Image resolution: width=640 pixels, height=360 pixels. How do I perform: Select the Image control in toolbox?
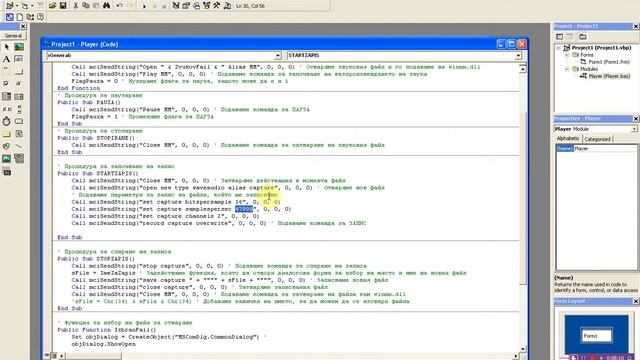(7, 158)
